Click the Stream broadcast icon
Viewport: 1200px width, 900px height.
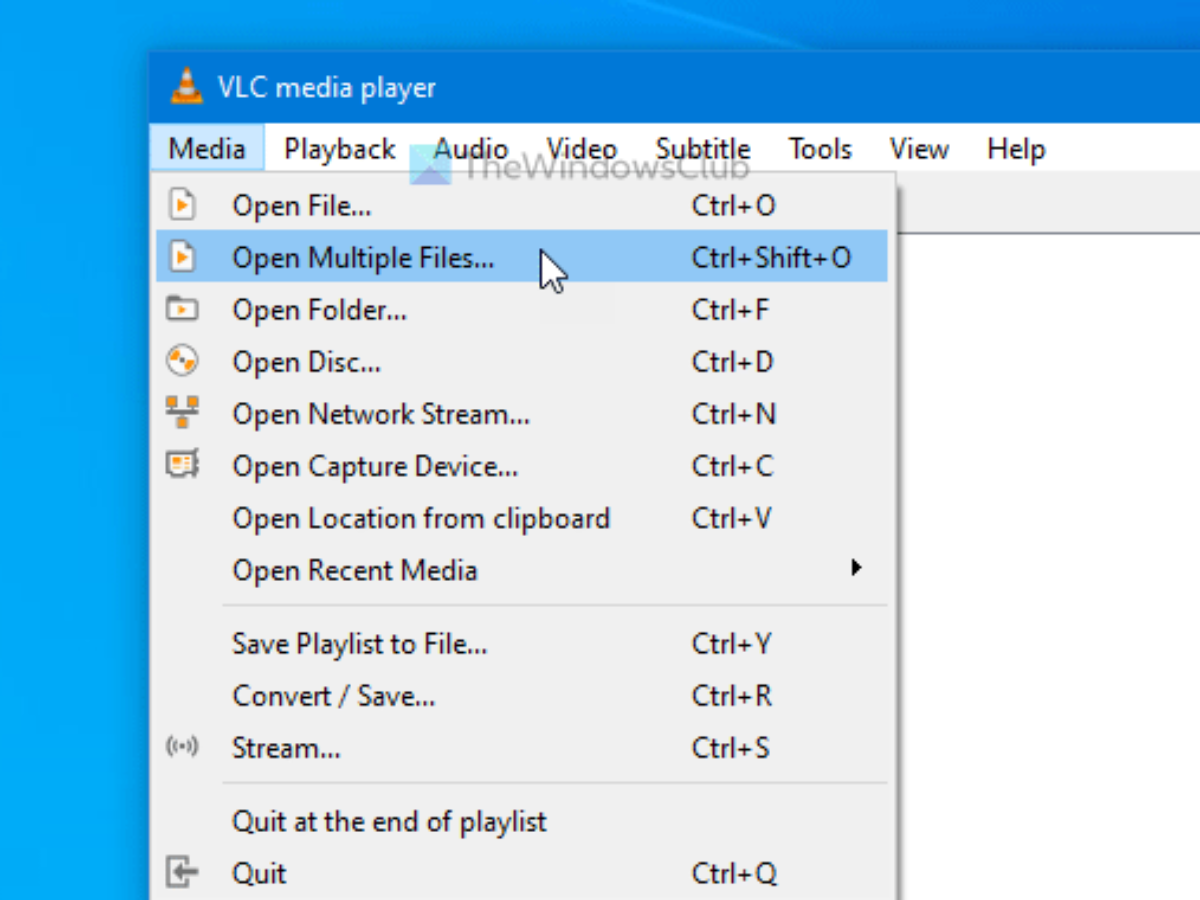[x=182, y=747]
